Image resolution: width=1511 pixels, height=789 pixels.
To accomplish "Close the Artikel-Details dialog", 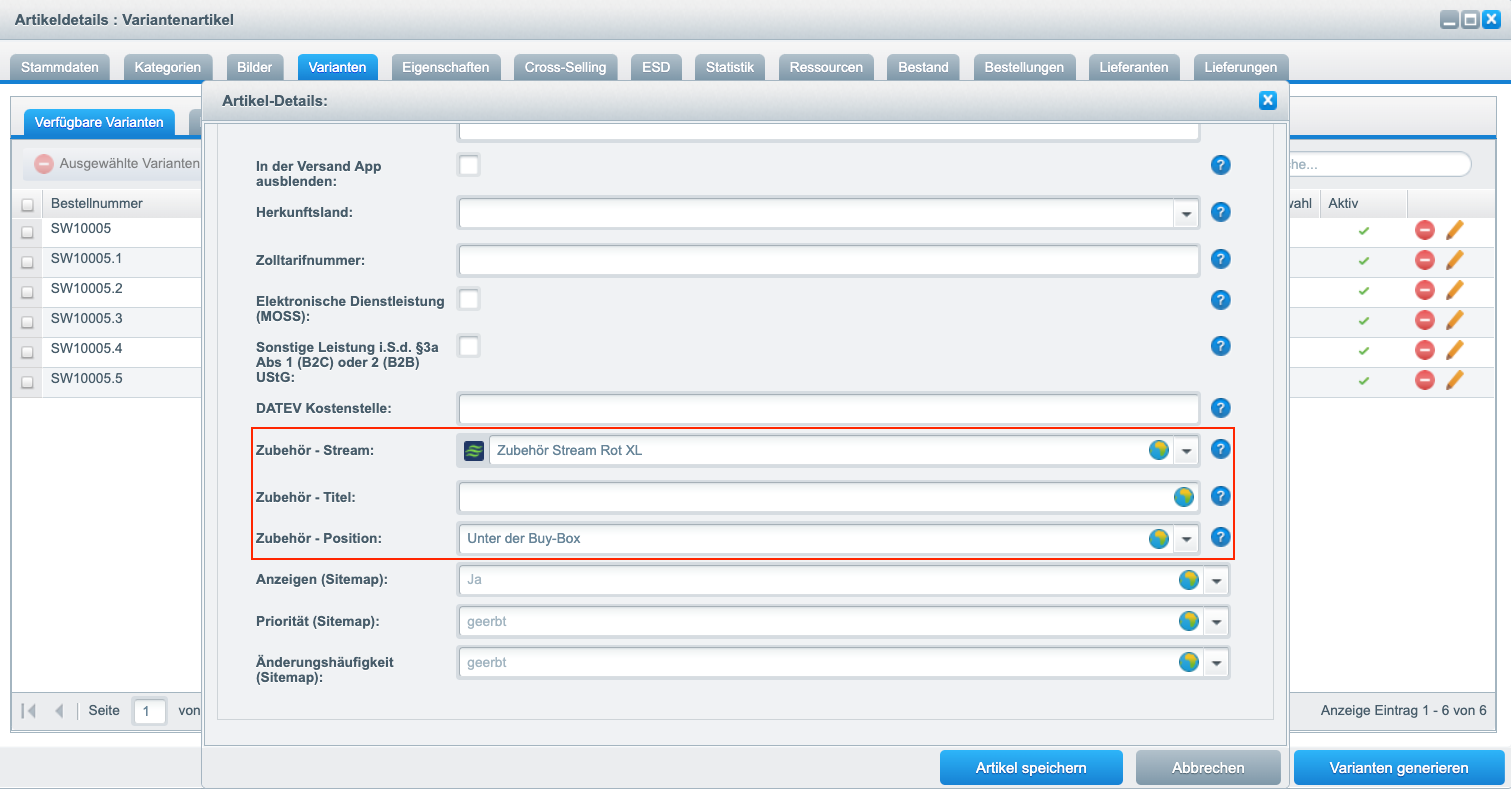I will coord(1268,100).
